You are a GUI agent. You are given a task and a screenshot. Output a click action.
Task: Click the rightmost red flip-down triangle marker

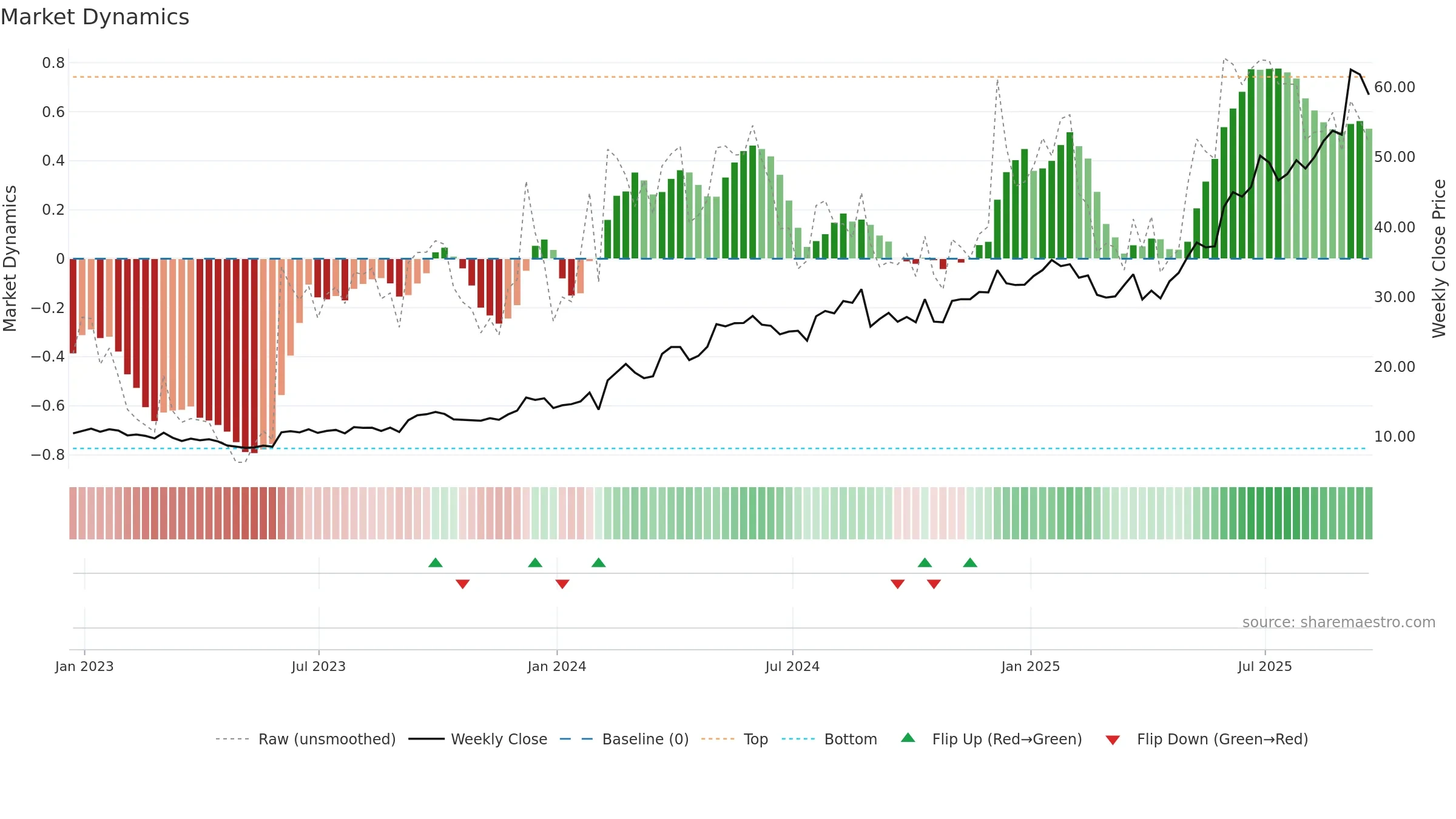(934, 584)
